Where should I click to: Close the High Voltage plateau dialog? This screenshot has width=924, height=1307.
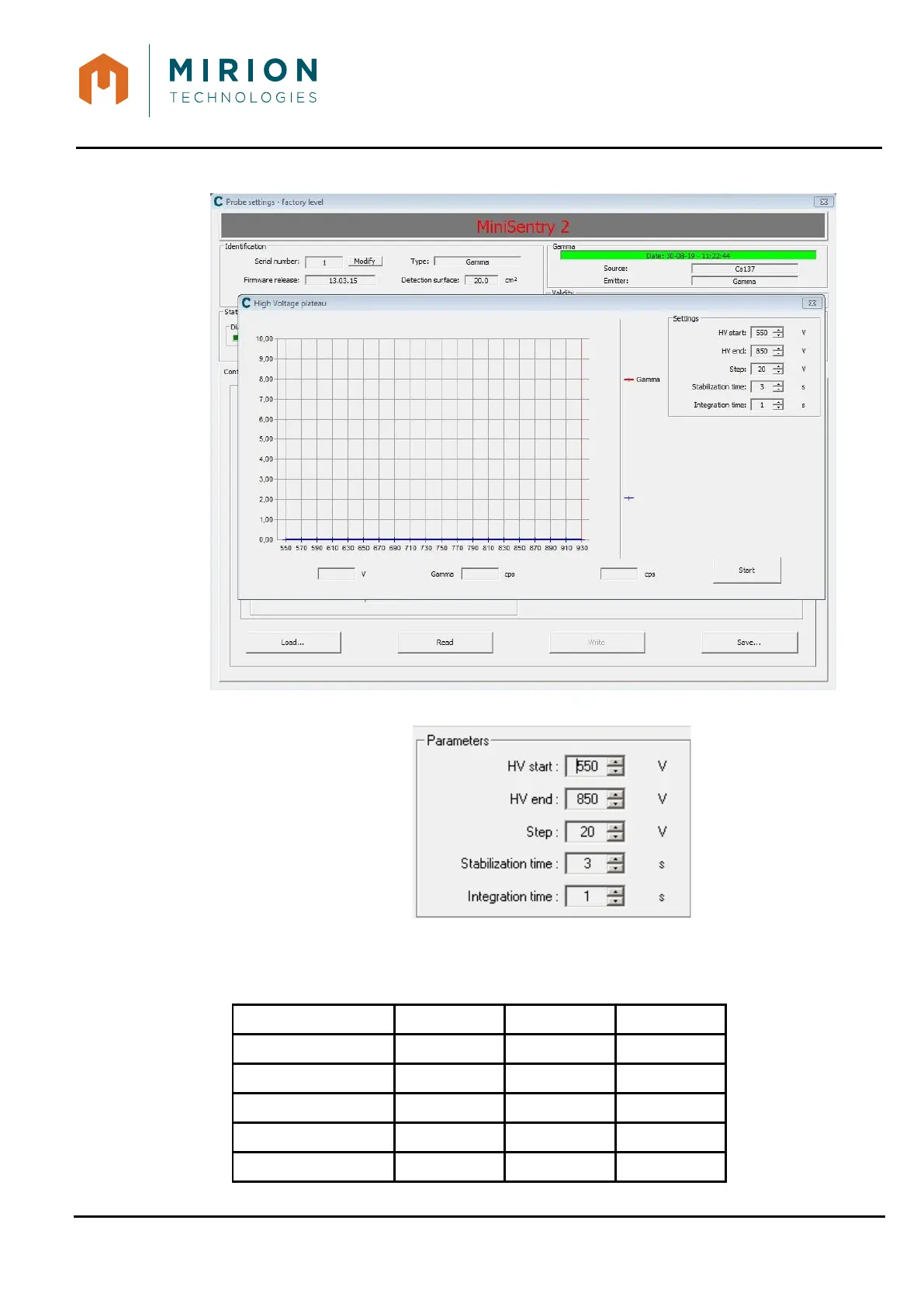[812, 303]
